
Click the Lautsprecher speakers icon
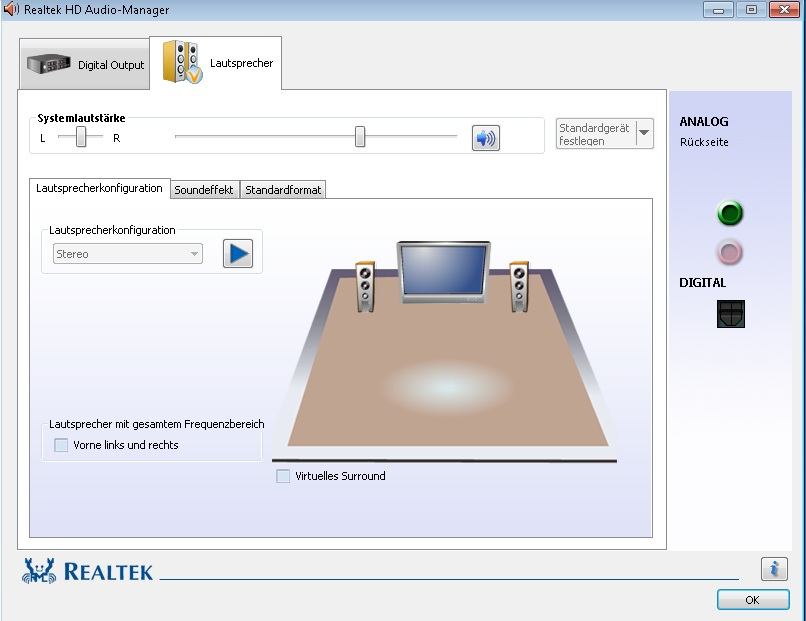[x=182, y=62]
